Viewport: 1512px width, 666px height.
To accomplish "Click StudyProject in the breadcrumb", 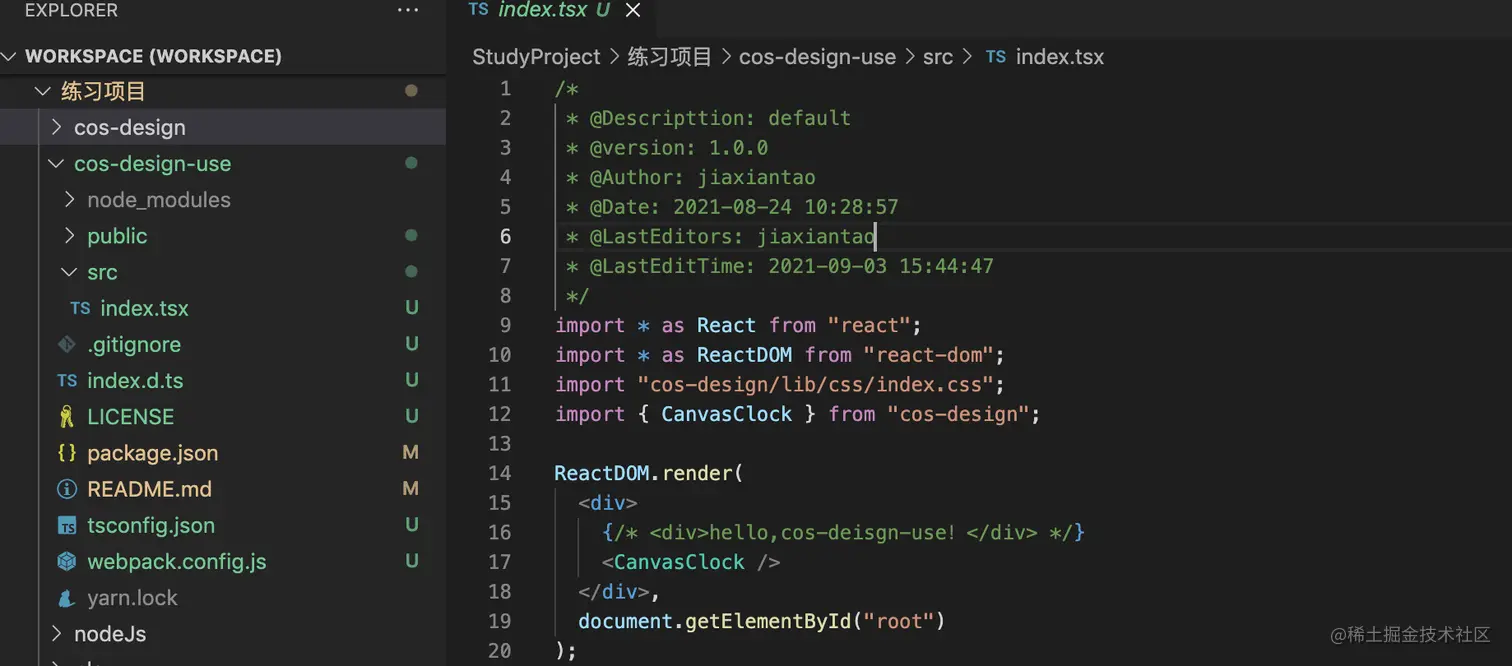I will (536, 57).
